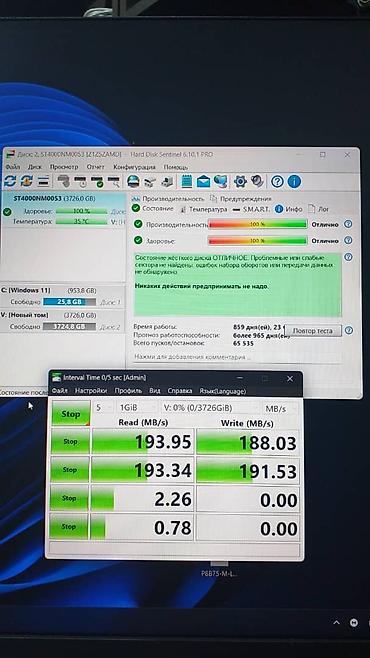Click the disk-with-clock self-test toolbar icon
This screenshot has height=658, width=370.
pos(80,181)
